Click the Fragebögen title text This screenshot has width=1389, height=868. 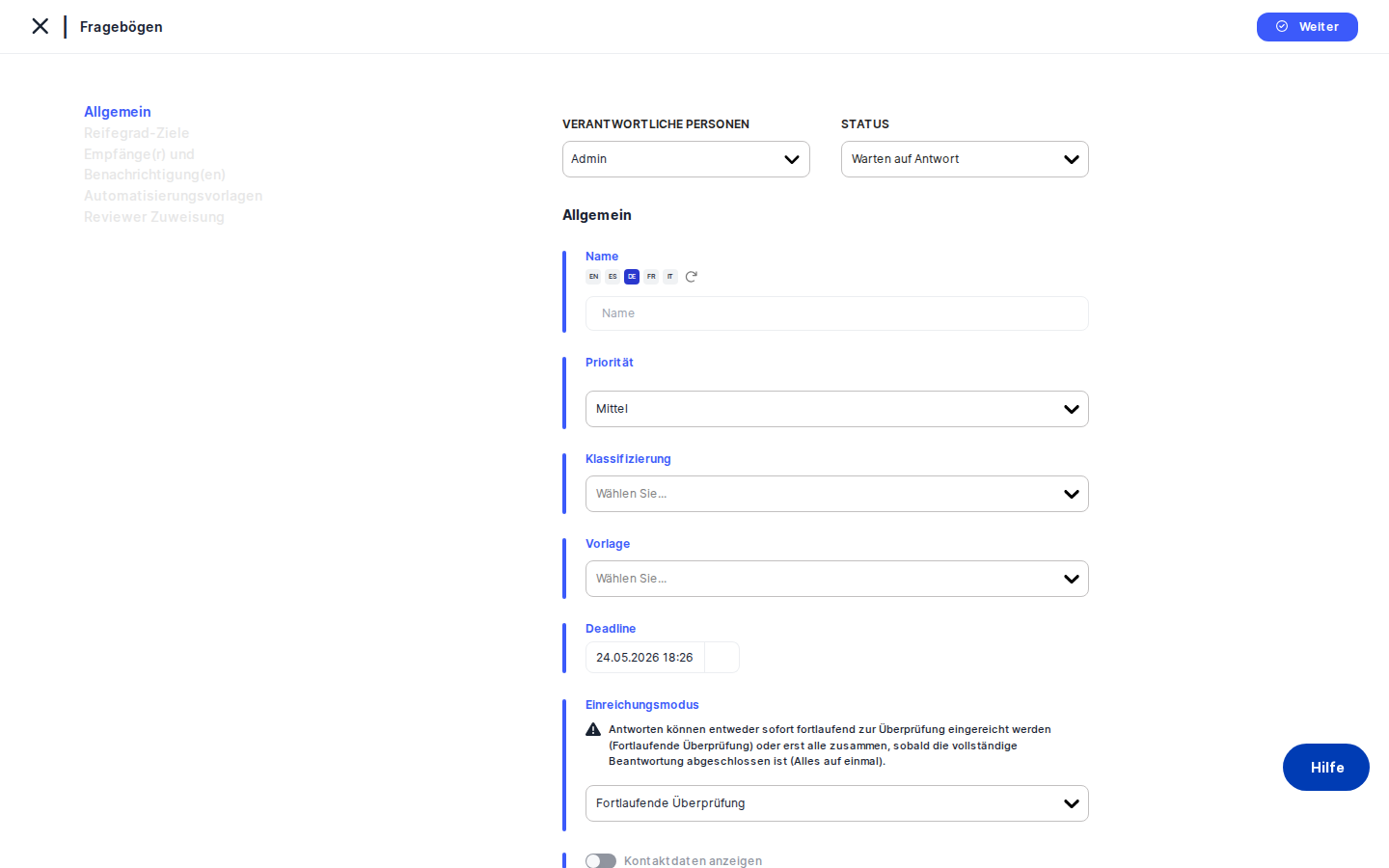(x=122, y=27)
